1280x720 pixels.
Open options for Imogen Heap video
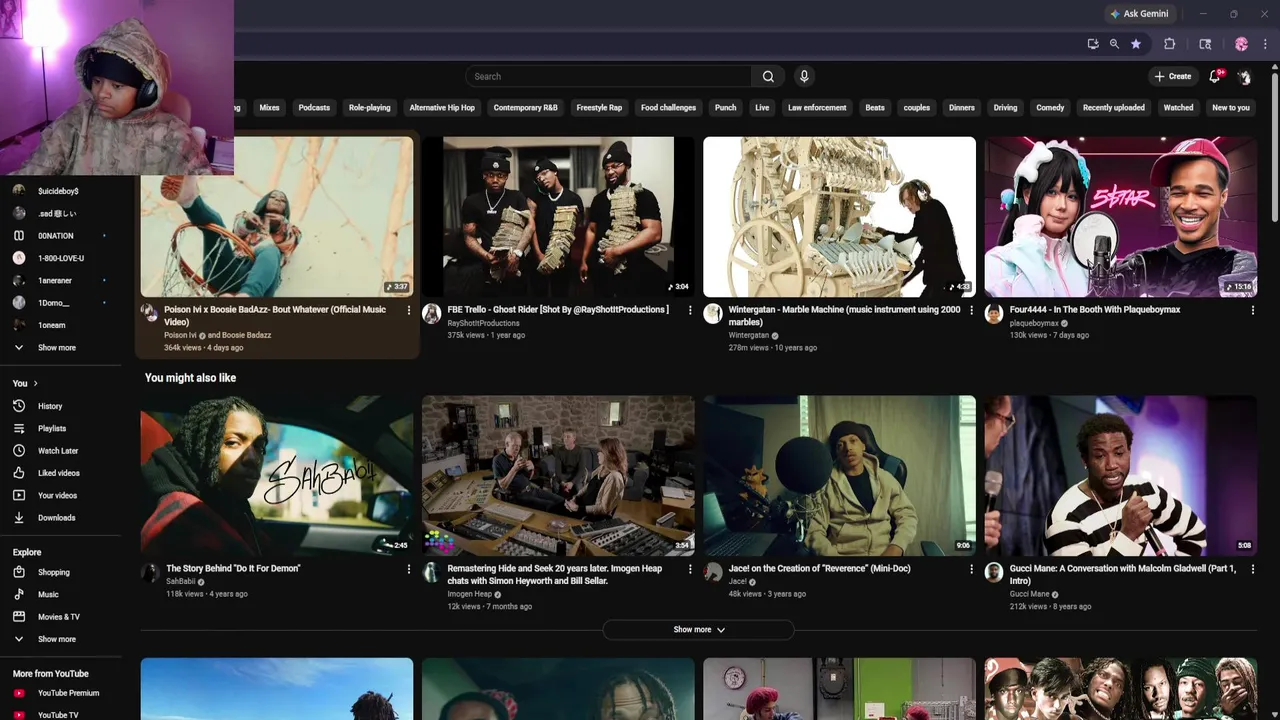pos(689,569)
